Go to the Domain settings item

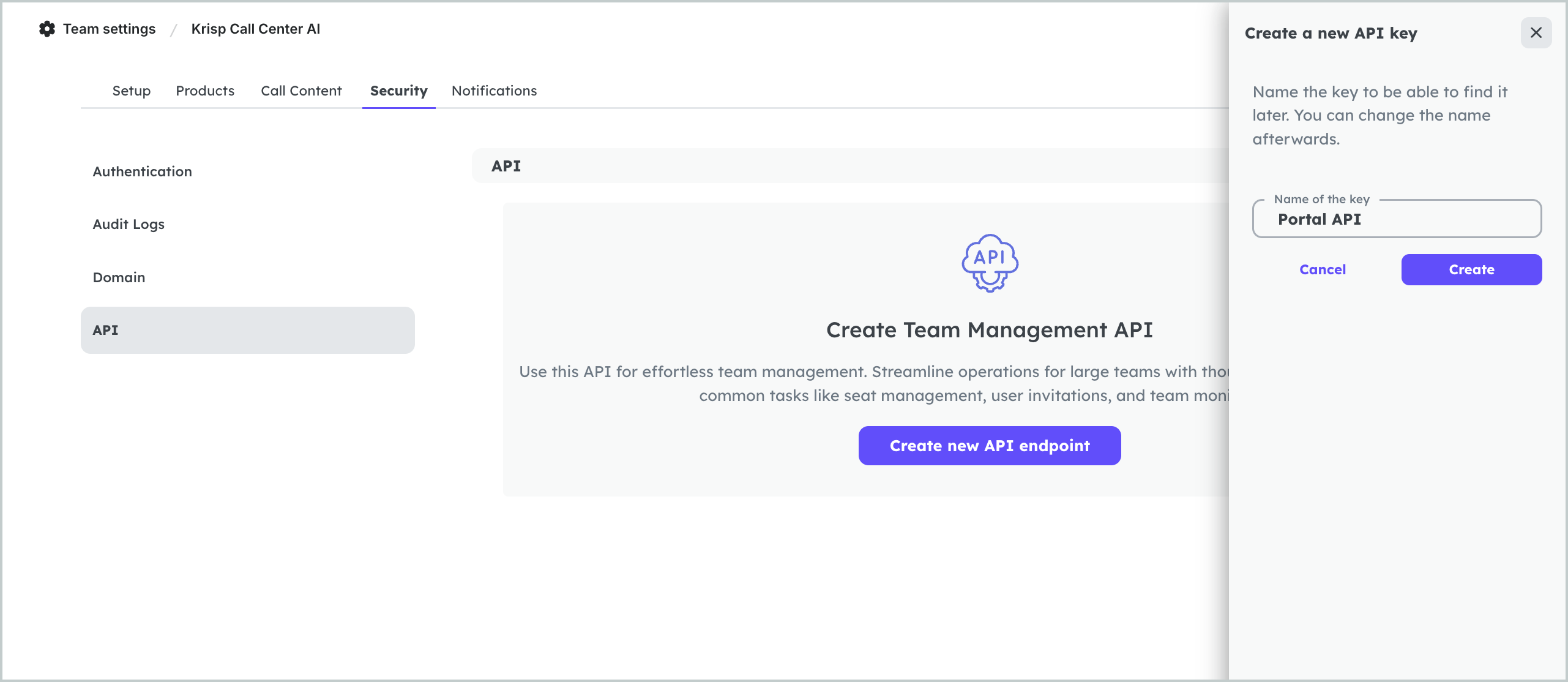(119, 277)
